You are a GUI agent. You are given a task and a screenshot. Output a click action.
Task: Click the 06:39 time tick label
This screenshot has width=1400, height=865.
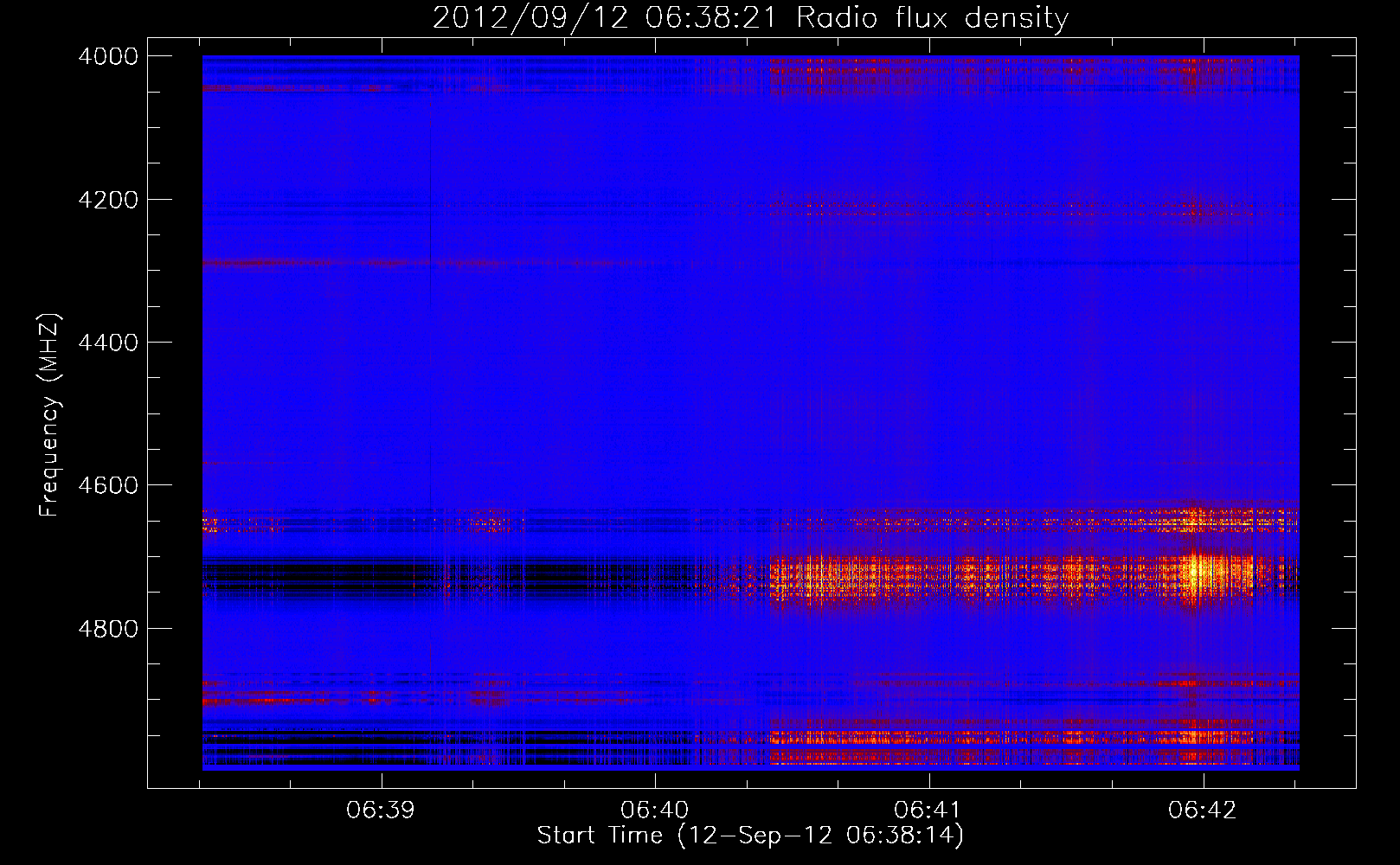tap(381, 811)
